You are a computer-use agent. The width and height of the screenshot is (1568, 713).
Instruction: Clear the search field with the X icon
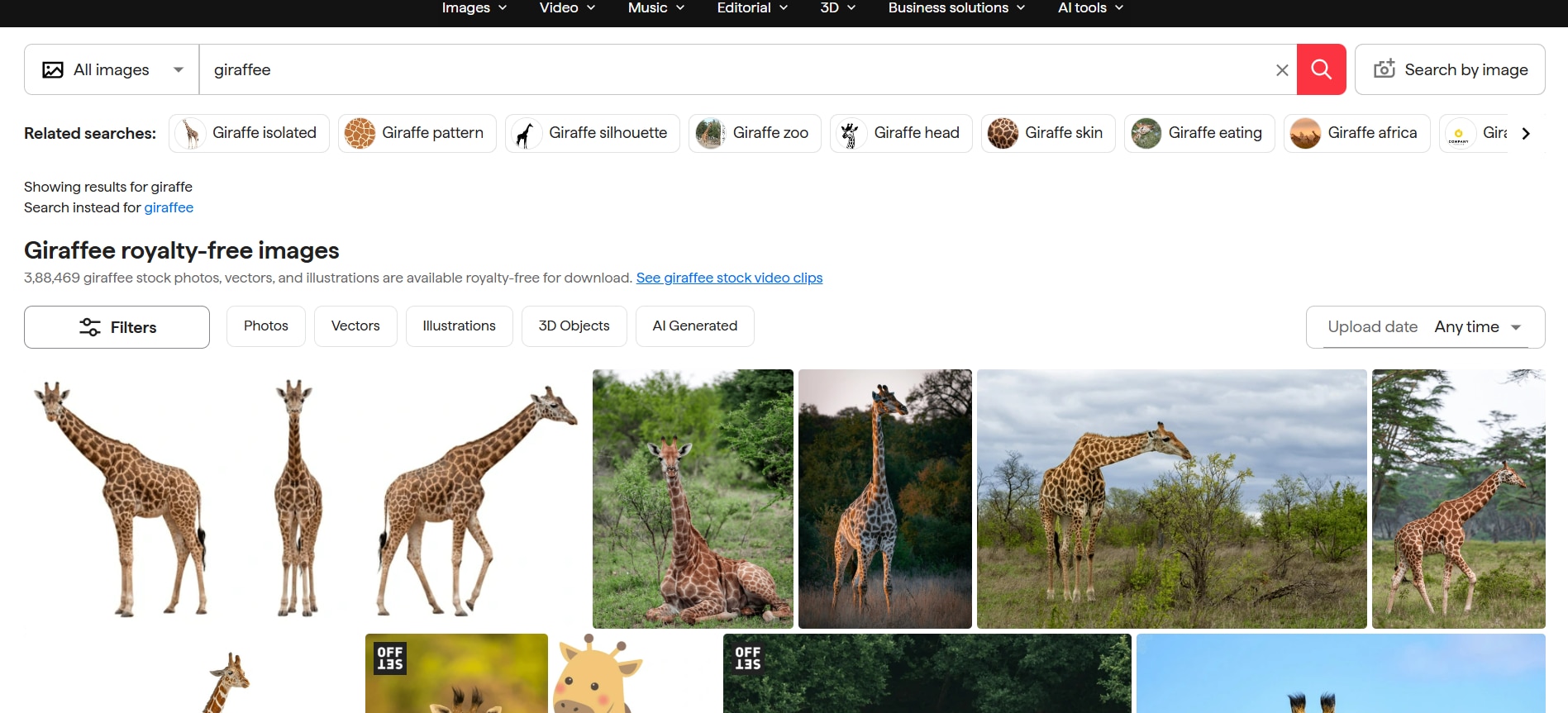[1282, 70]
